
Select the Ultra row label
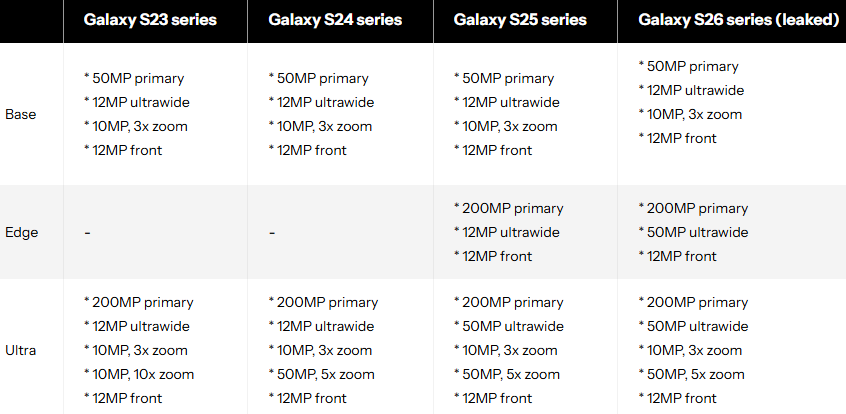pos(20,350)
